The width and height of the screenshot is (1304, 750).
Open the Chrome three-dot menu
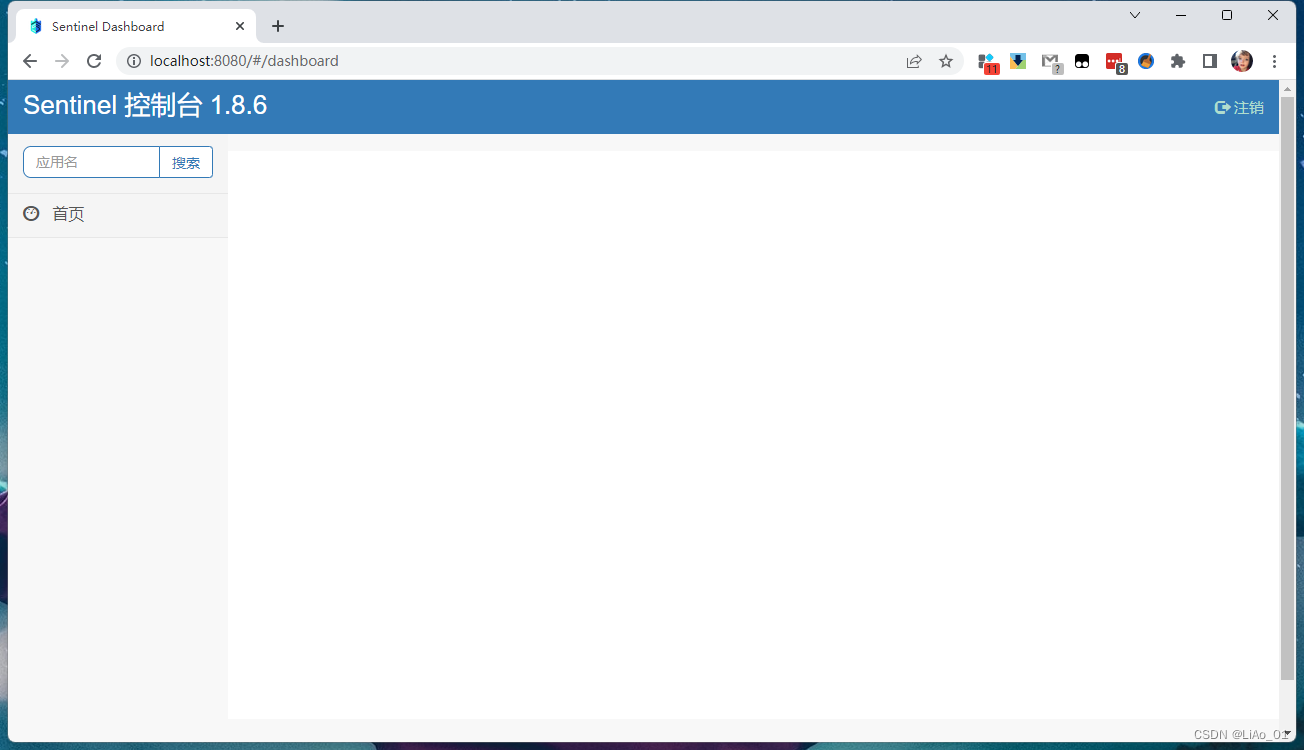coord(1274,61)
